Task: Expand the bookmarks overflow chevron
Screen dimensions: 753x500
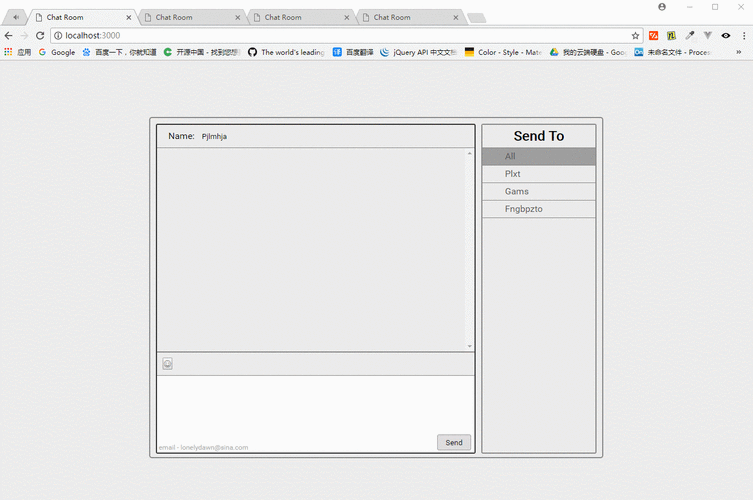Action: tap(743, 52)
